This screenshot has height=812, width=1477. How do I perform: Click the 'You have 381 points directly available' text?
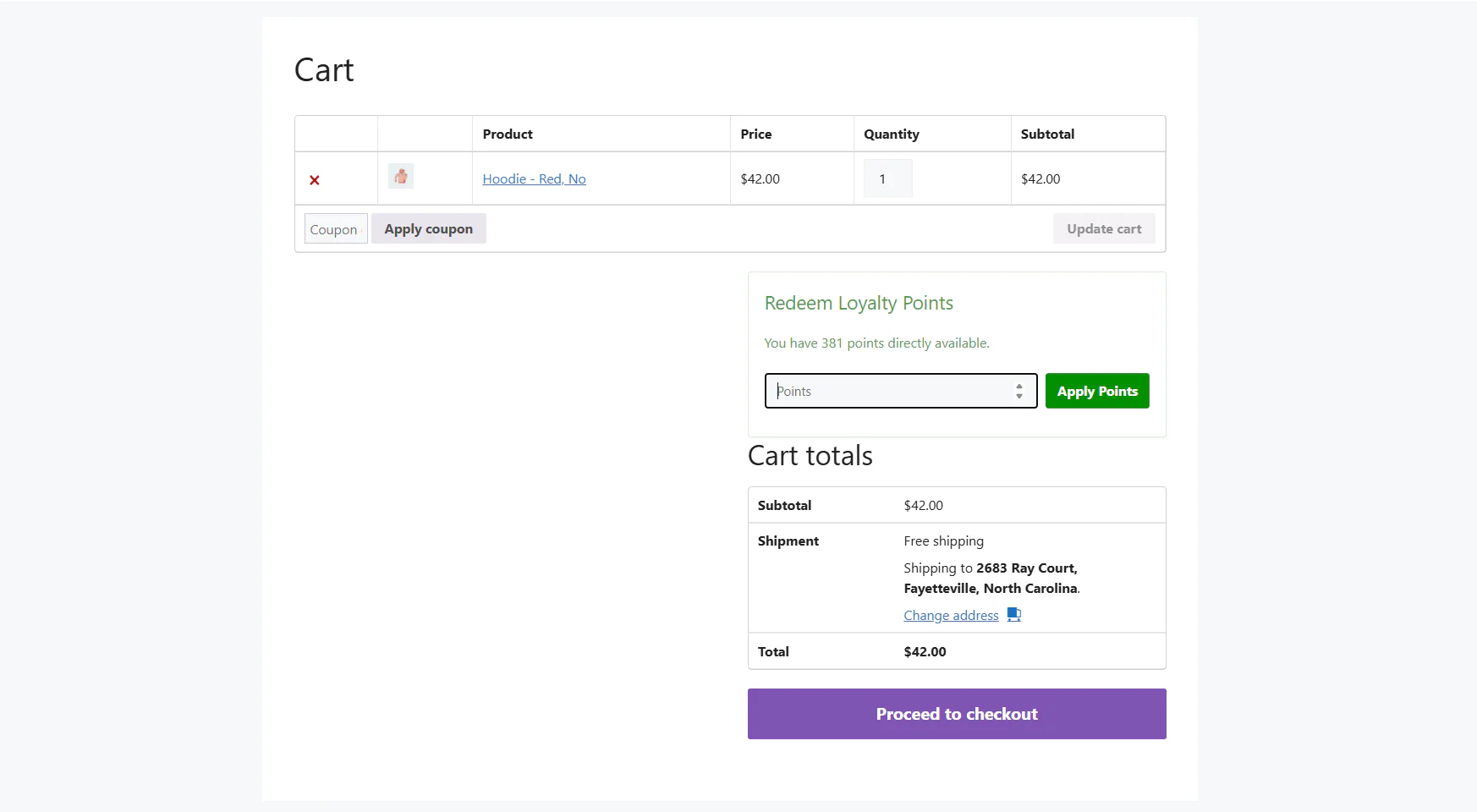coord(876,343)
